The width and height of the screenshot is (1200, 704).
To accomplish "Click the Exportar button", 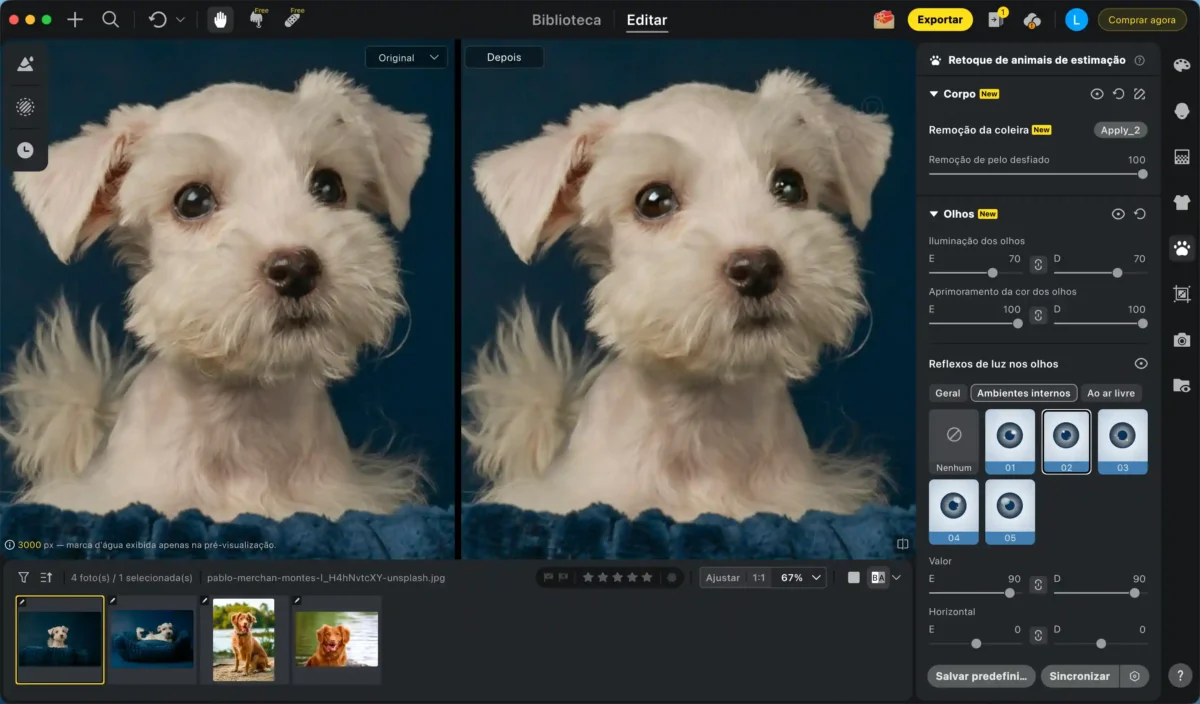I will pos(939,20).
